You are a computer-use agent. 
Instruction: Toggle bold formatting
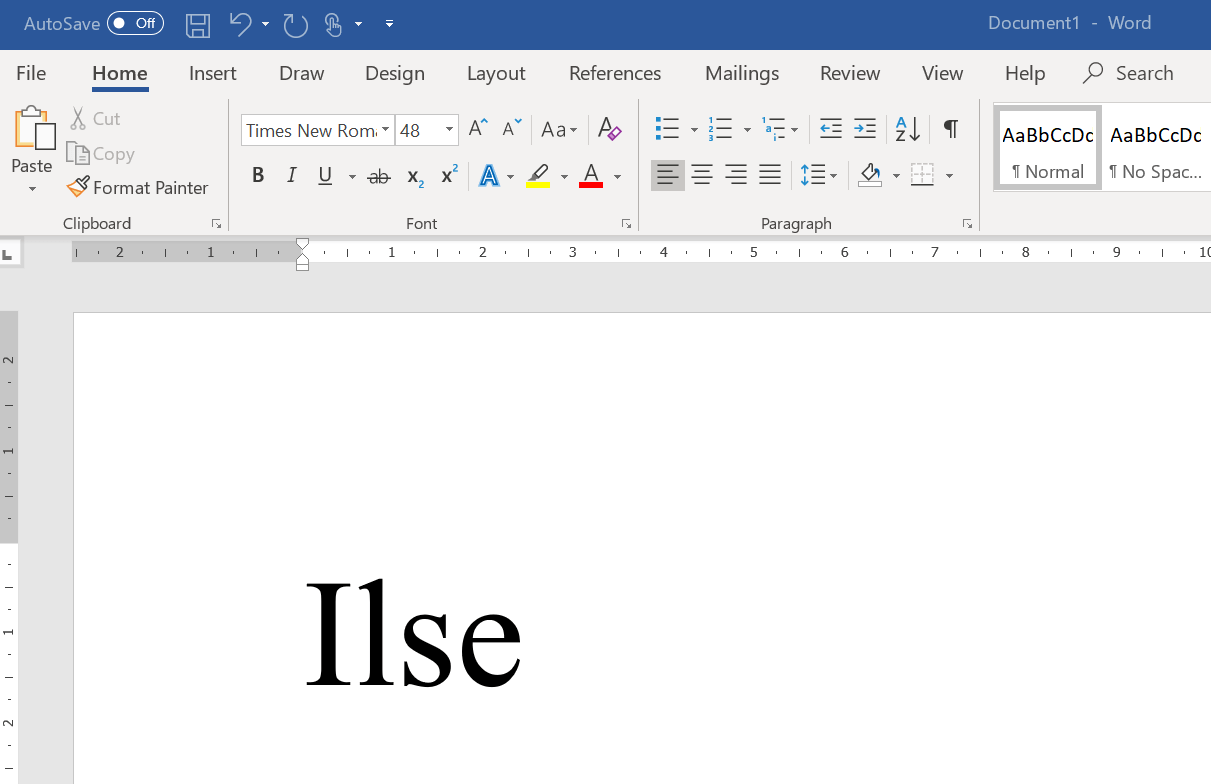(258, 175)
